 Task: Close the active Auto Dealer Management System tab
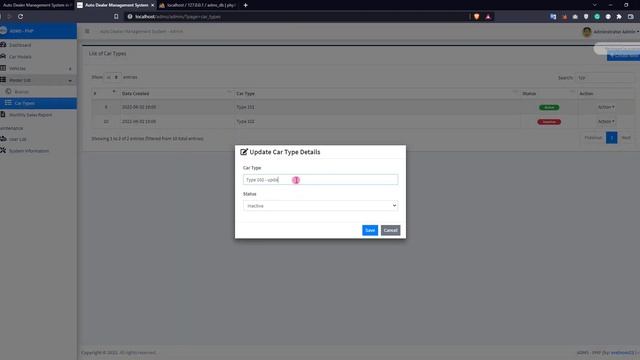[152, 5]
